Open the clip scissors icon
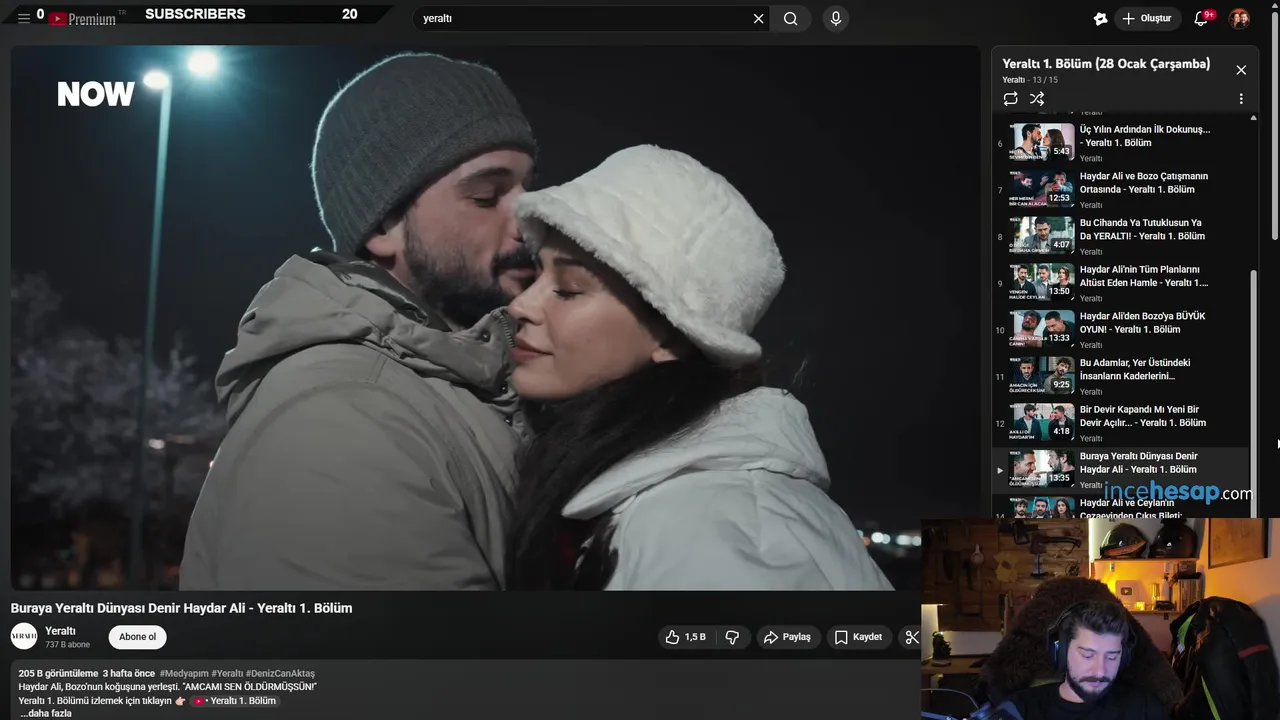Screen dimensions: 1280x720 [x=911, y=637]
